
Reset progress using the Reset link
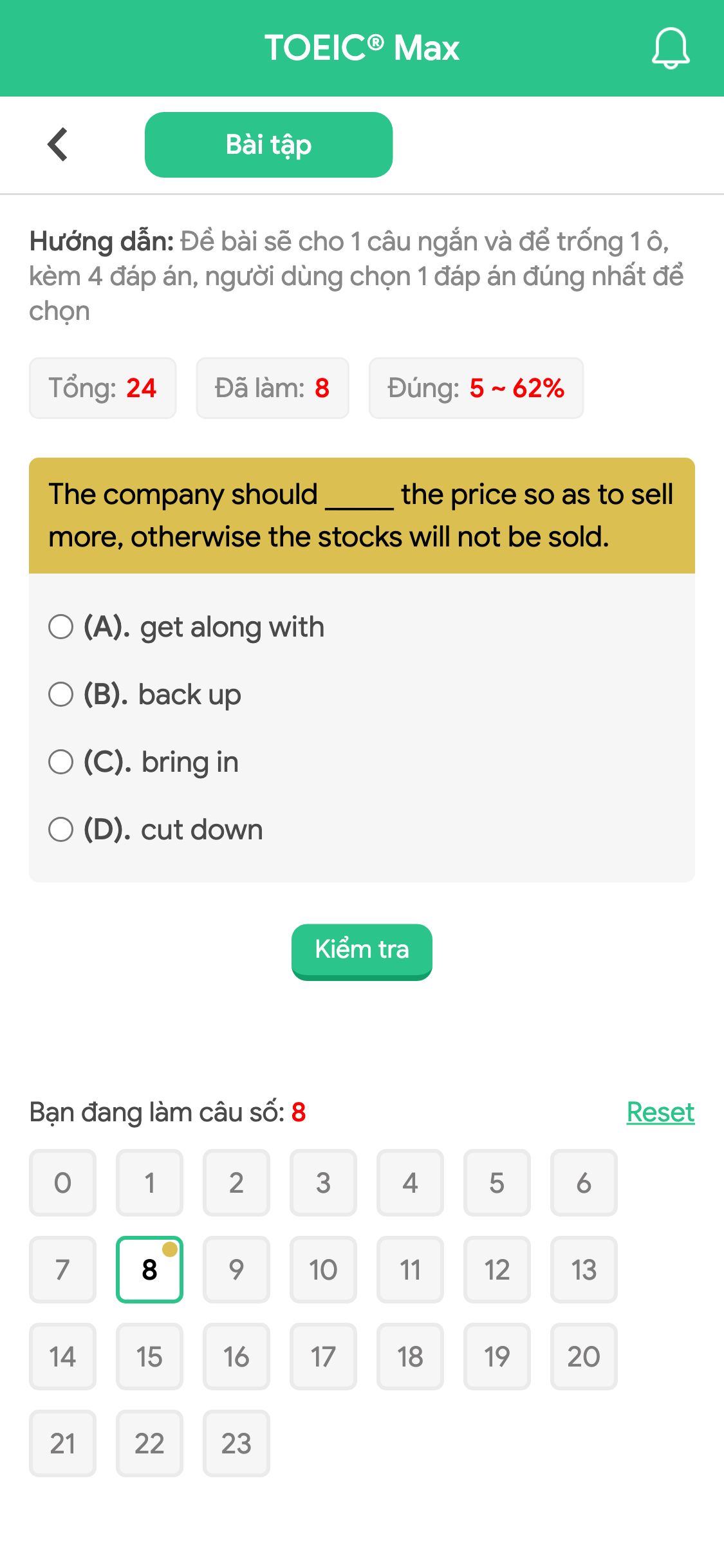pos(660,1111)
